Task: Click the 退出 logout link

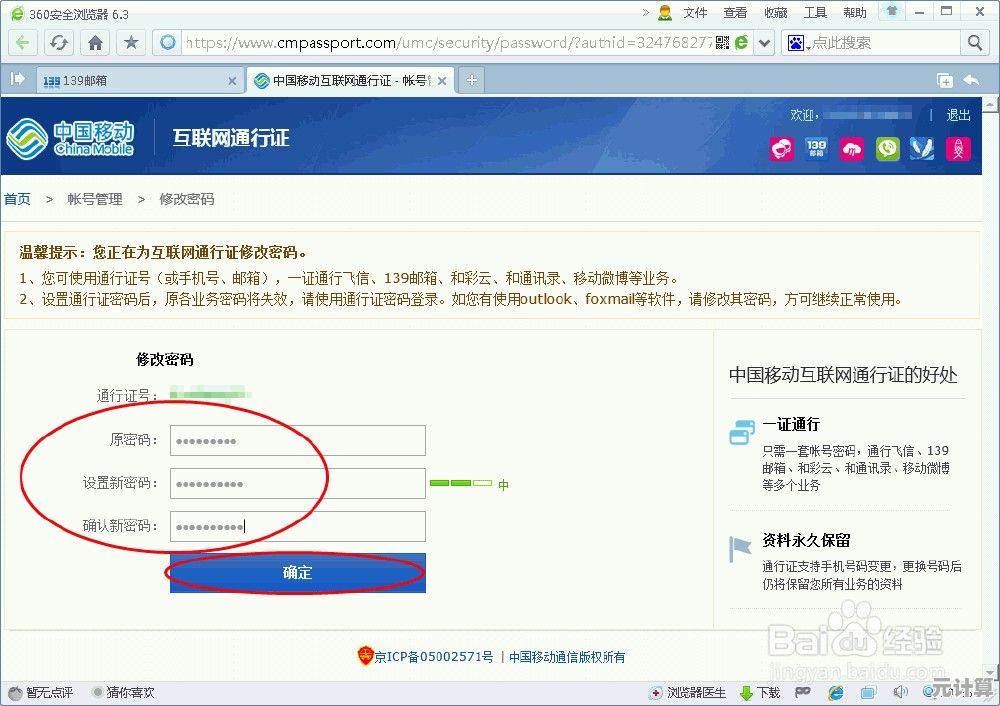Action: tap(958, 115)
